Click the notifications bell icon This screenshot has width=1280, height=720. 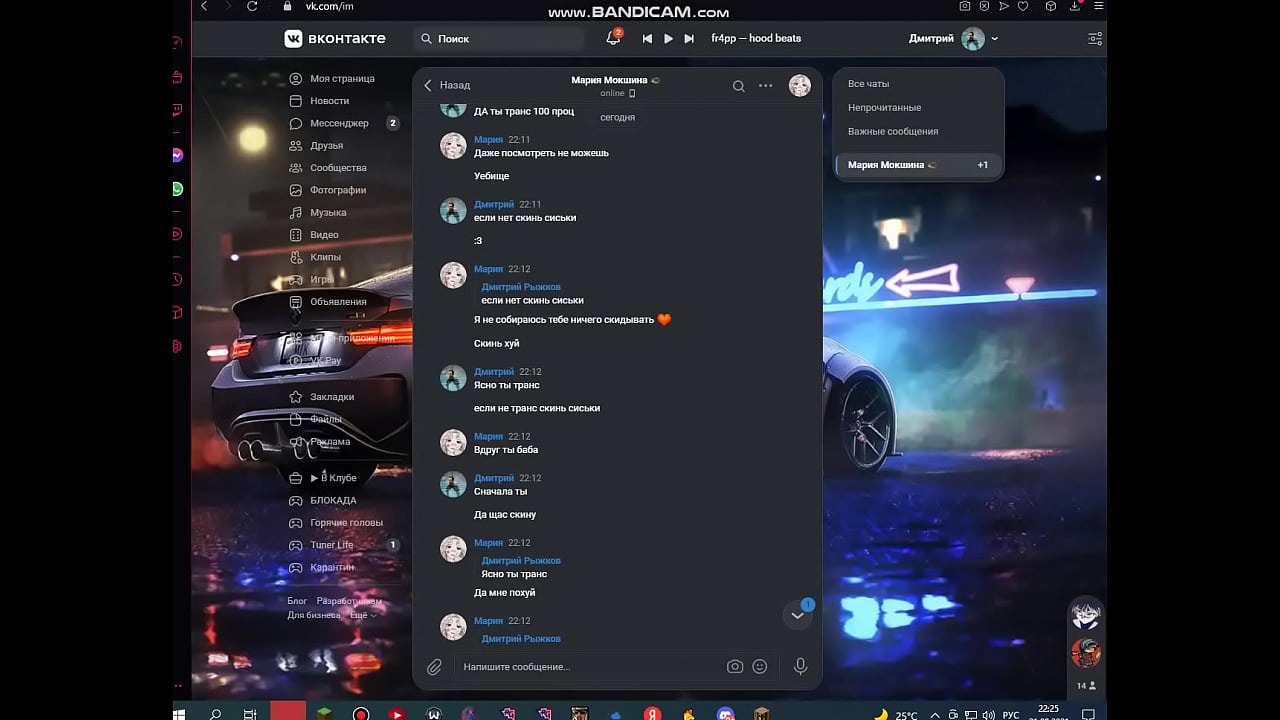coord(613,38)
